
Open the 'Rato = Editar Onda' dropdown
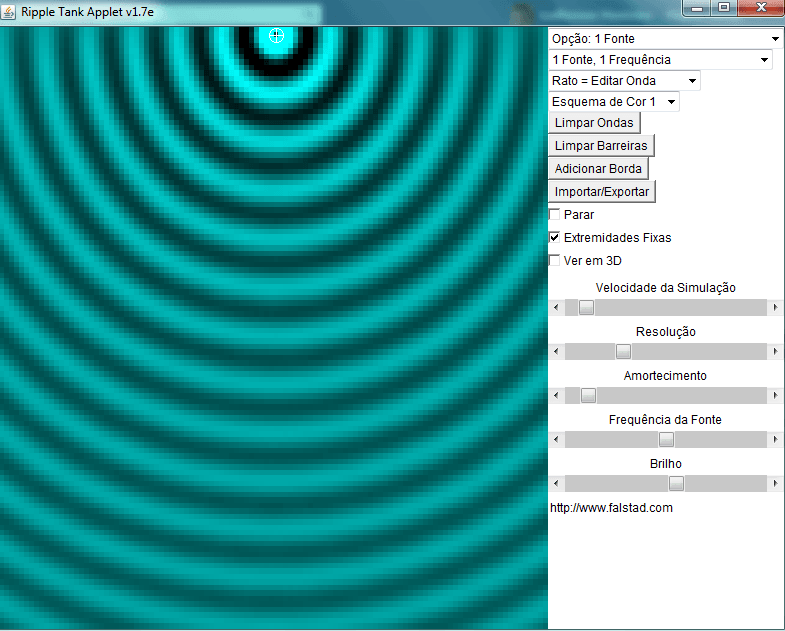[x=624, y=81]
